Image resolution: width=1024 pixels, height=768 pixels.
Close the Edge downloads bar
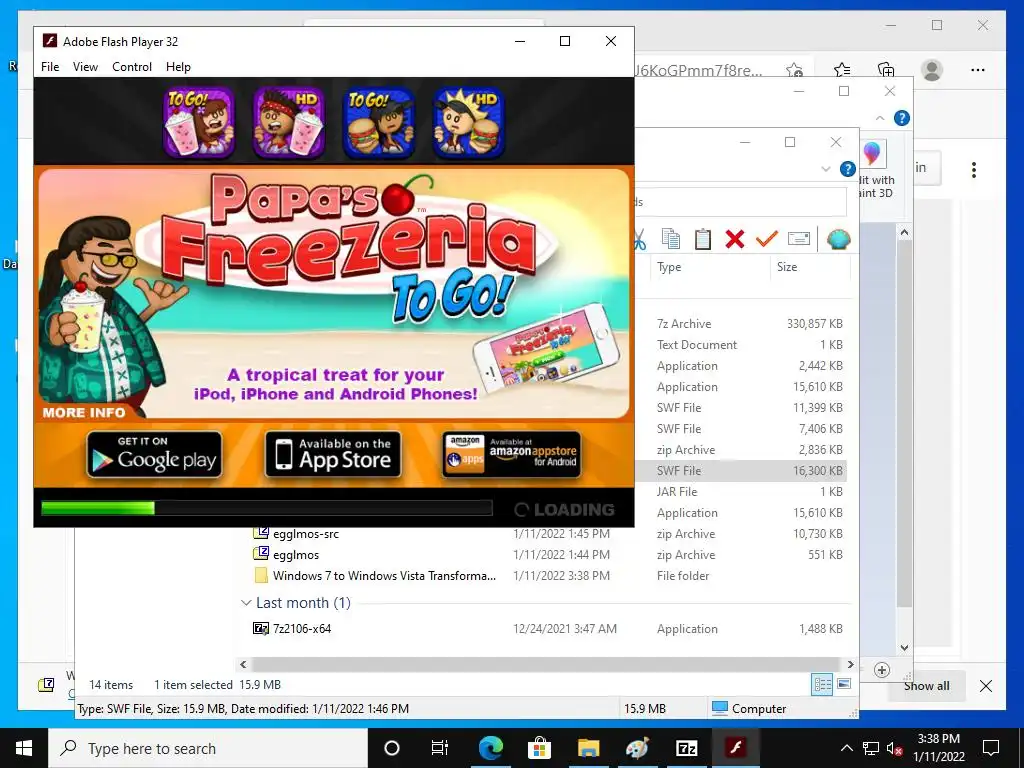pyautogui.click(x=986, y=686)
